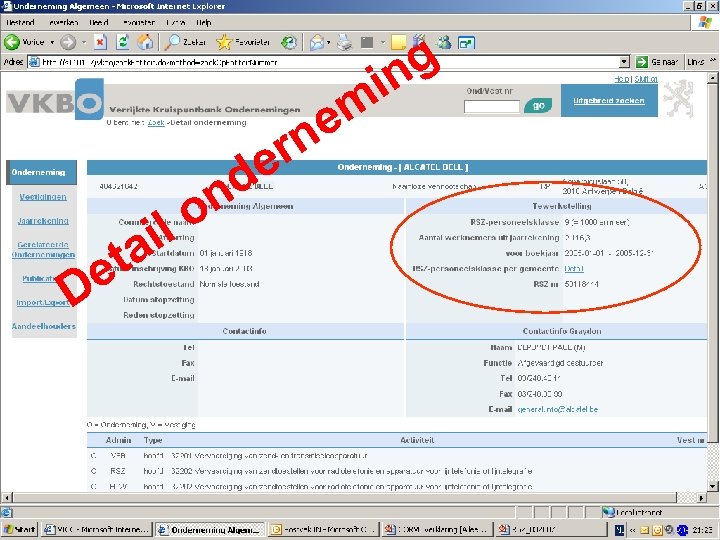Click the teal window toolbar icon
The height and width of the screenshot is (540, 720).
point(466,43)
